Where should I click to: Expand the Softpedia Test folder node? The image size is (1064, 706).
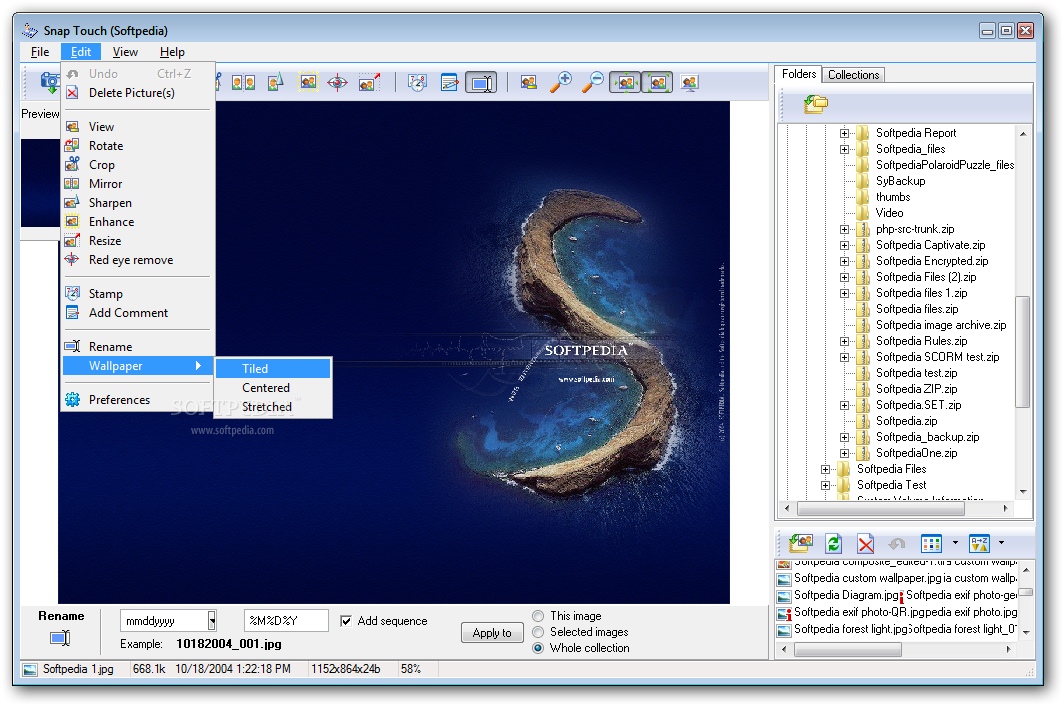click(825, 485)
